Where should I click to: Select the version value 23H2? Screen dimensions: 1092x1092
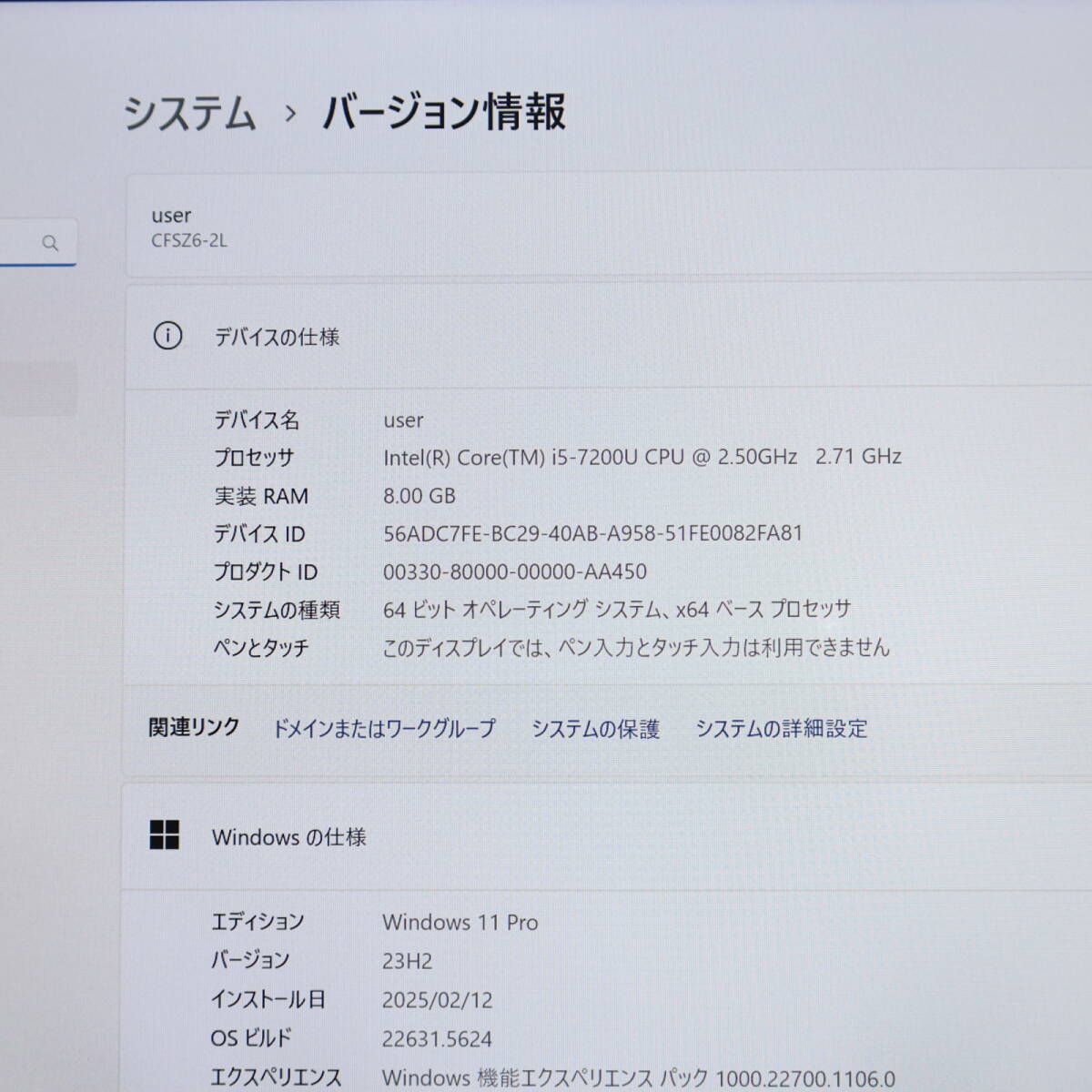point(408,961)
